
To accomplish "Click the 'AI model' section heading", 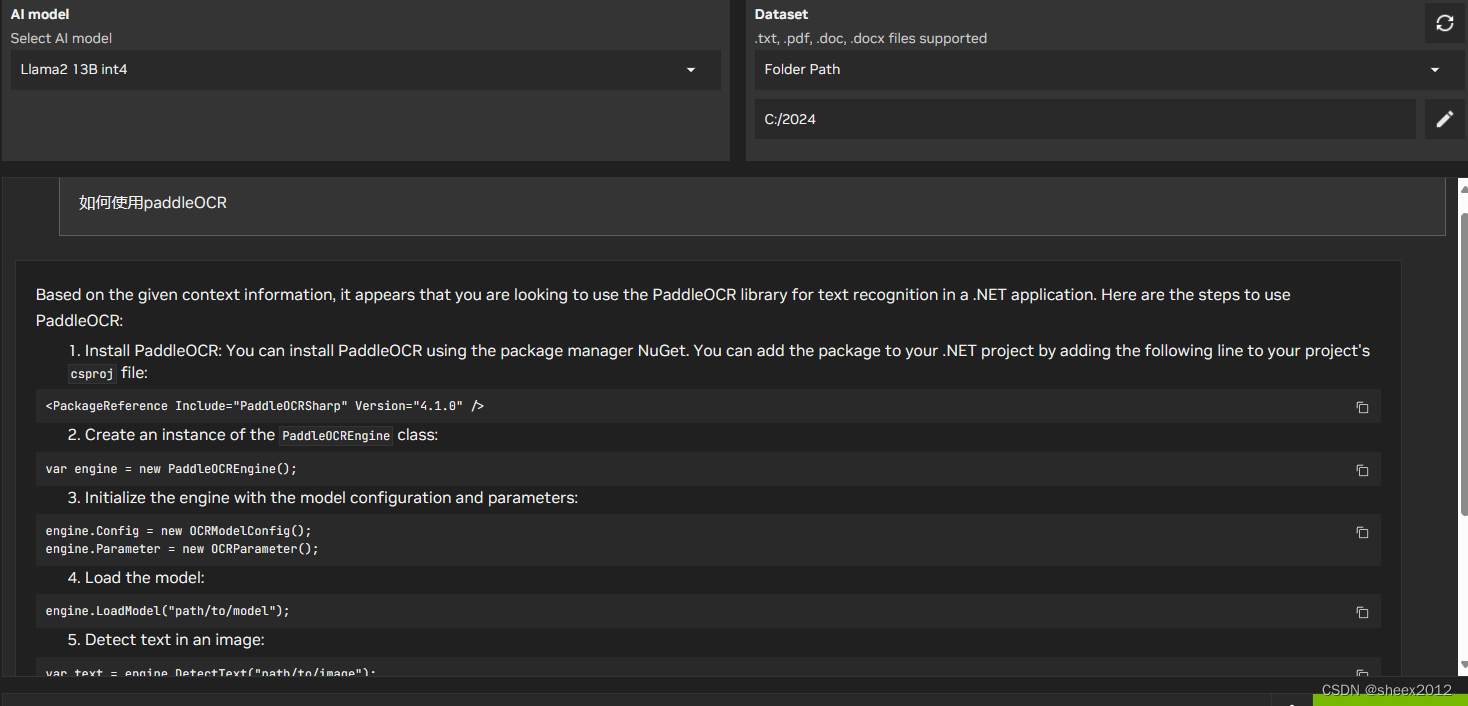I will coord(40,15).
